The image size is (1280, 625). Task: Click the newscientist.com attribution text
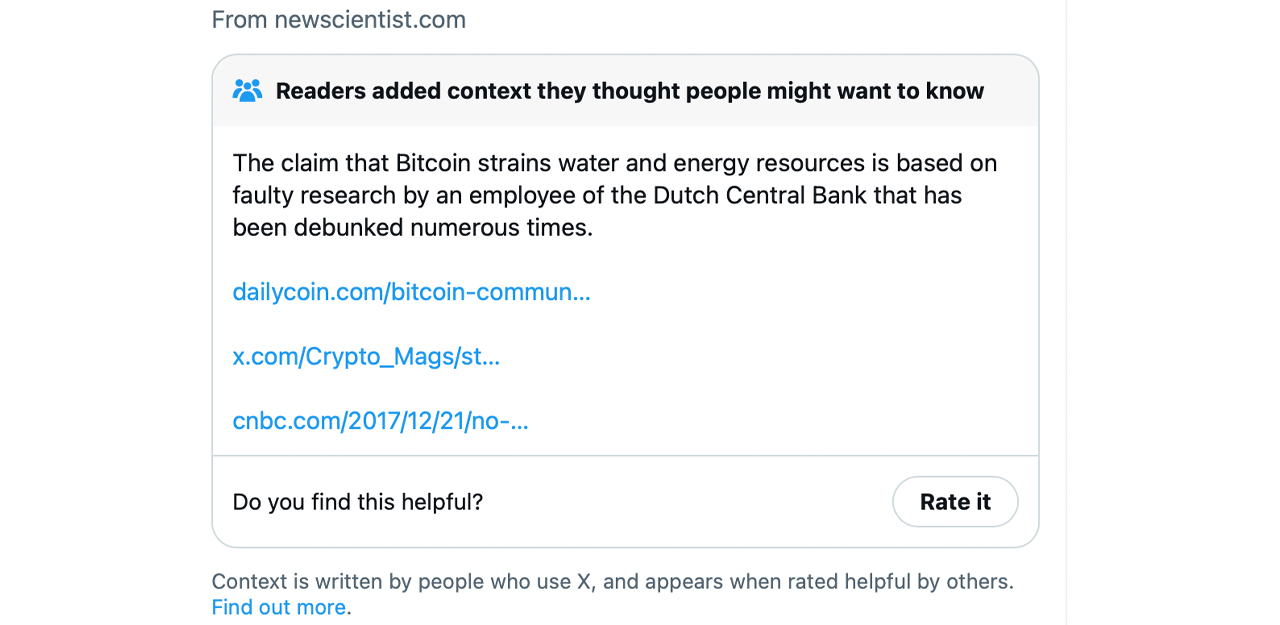pyautogui.click(x=338, y=19)
